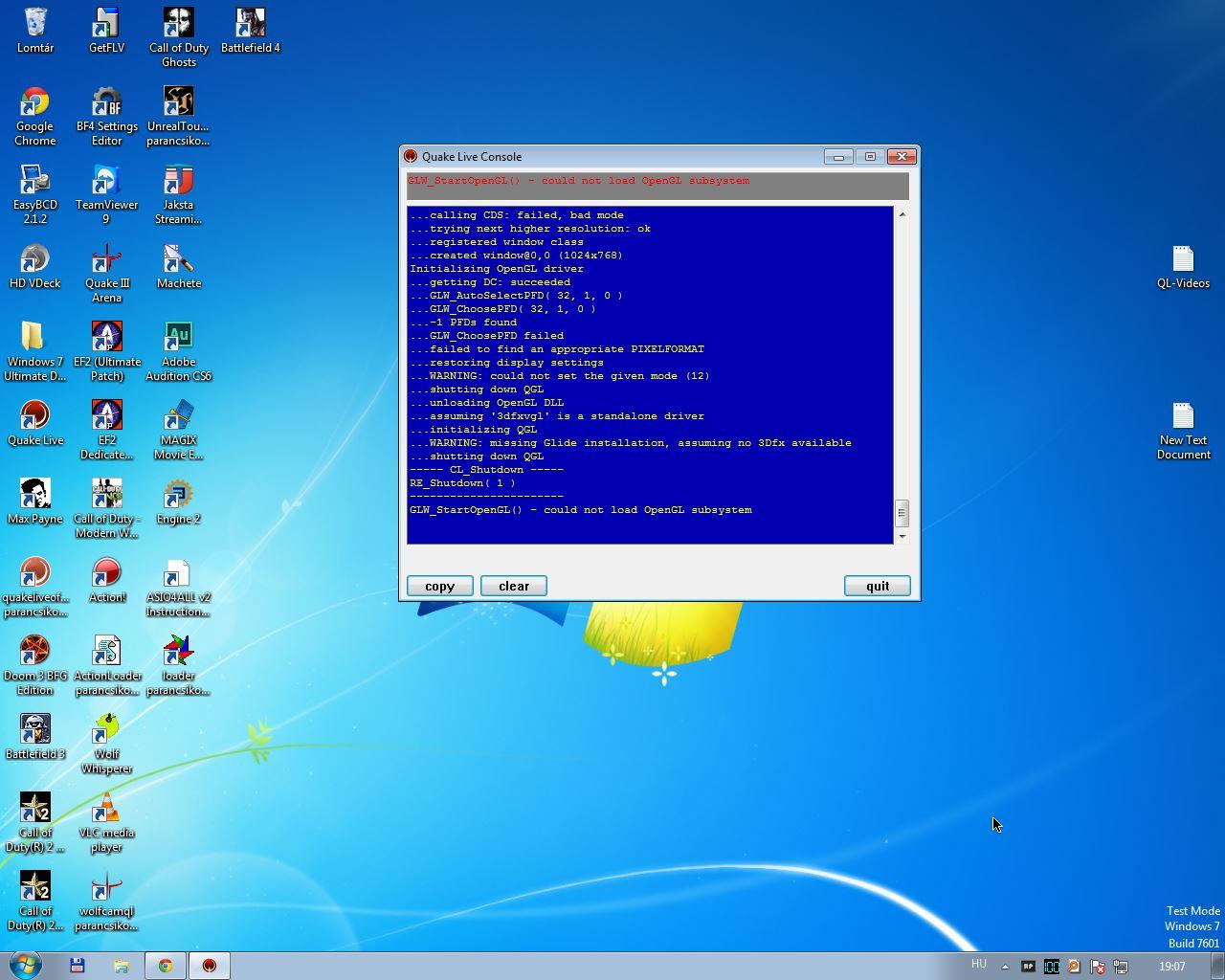Select the Max Payne desktop icon
Viewport: 1225px width, 980px height.
coord(35,501)
